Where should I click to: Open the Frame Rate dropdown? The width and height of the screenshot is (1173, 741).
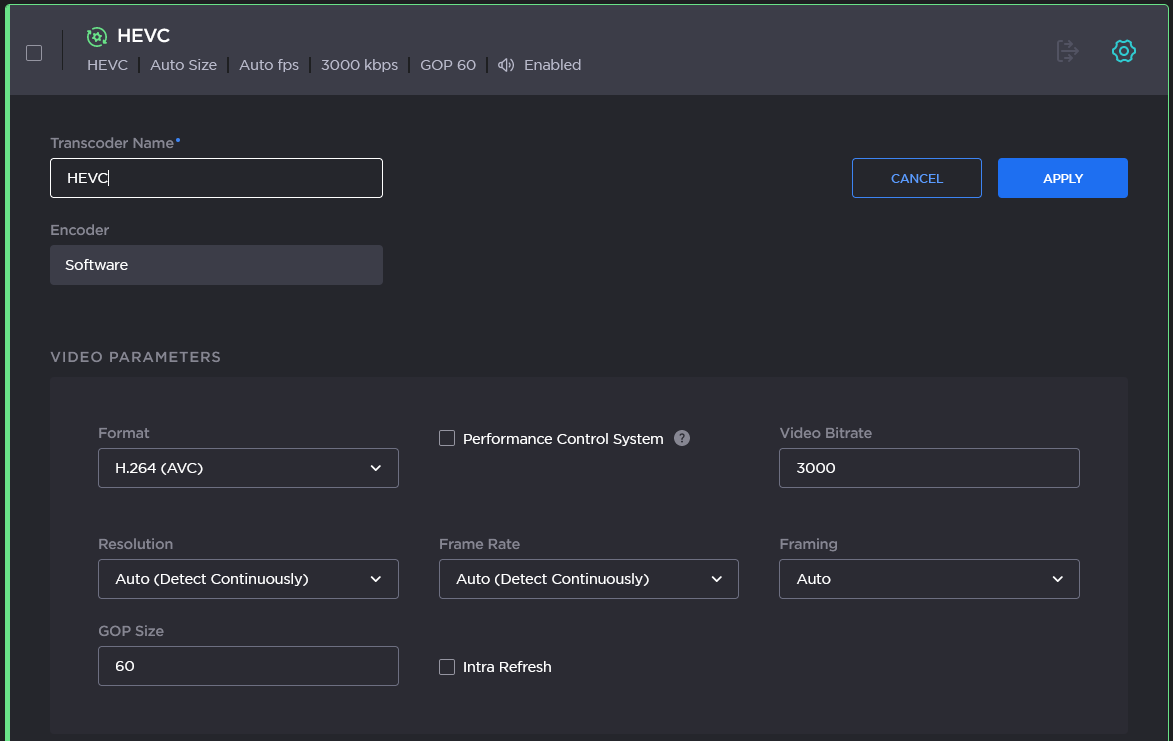point(588,579)
